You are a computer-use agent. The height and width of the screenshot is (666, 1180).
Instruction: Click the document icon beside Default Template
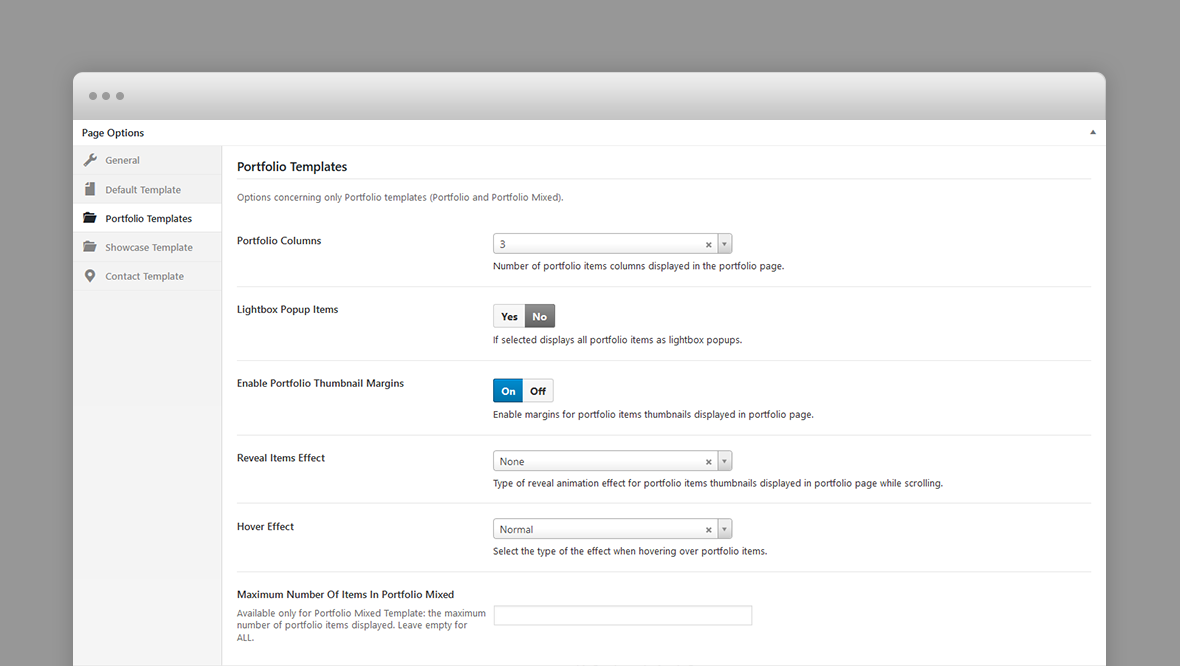click(90, 189)
